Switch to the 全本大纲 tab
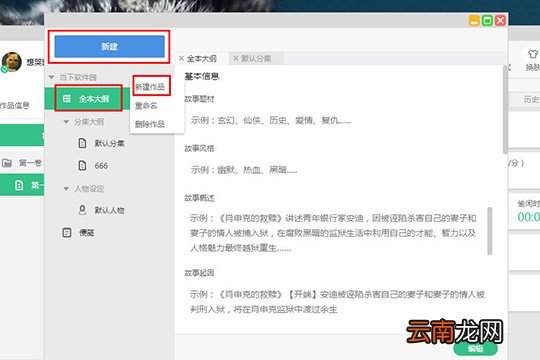The width and height of the screenshot is (540, 360). click(202, 59)
